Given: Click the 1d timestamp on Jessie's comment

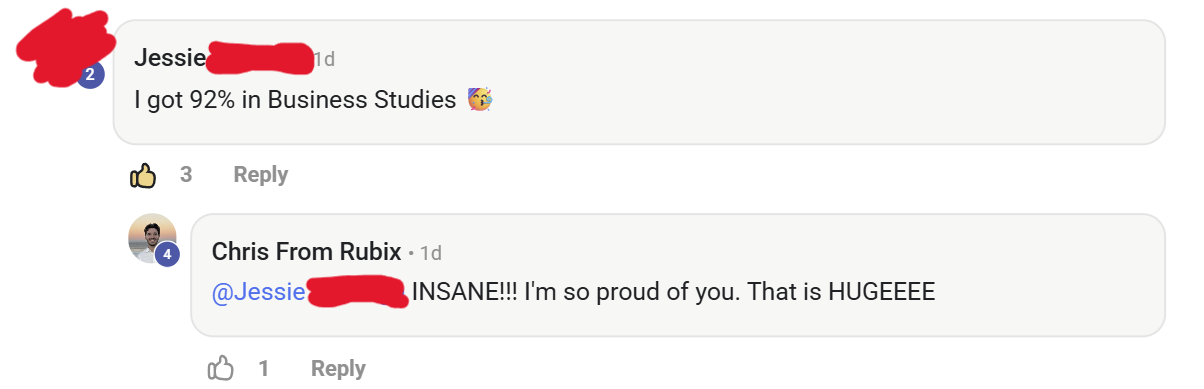Looking at the screenshot, I should 324,59.
